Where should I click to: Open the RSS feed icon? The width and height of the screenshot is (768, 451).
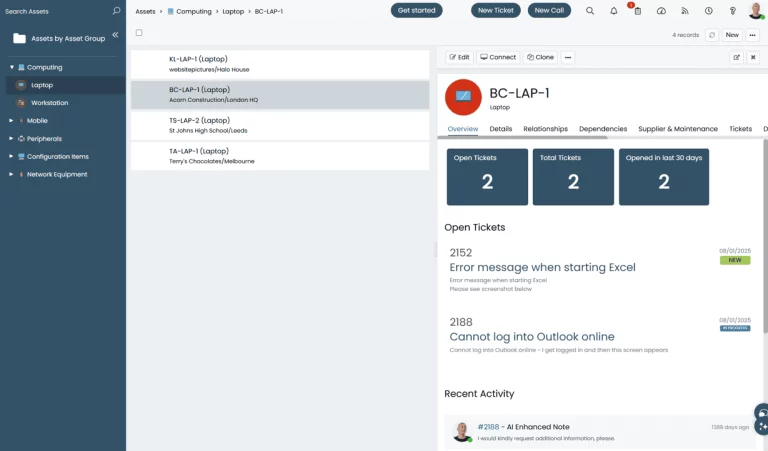click(685, 11)
